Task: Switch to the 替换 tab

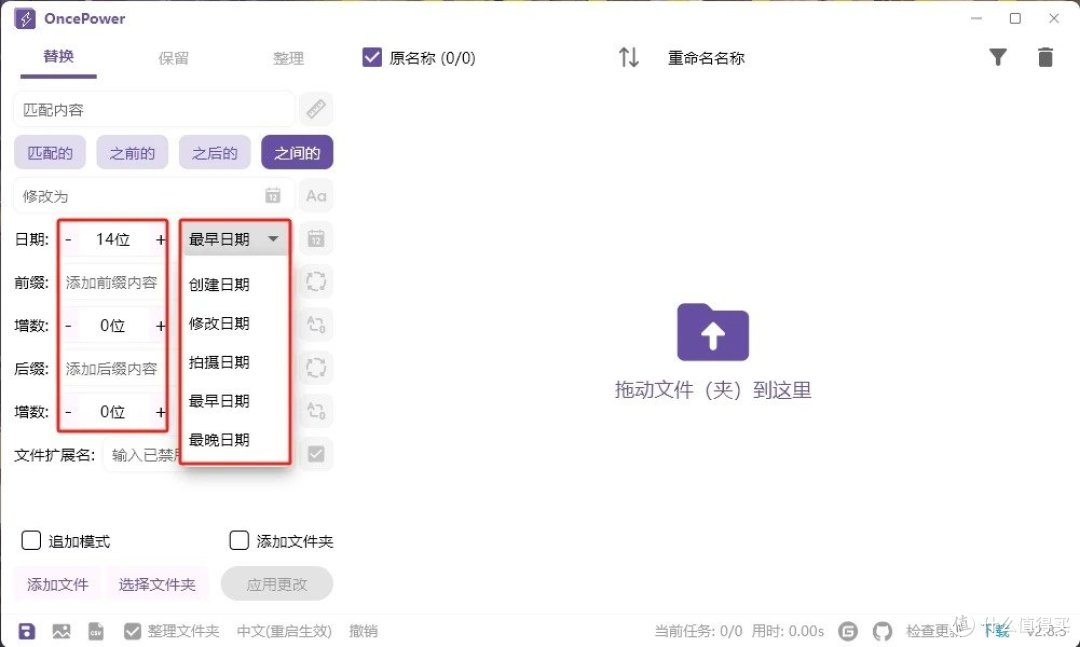Action: point(59,57)
